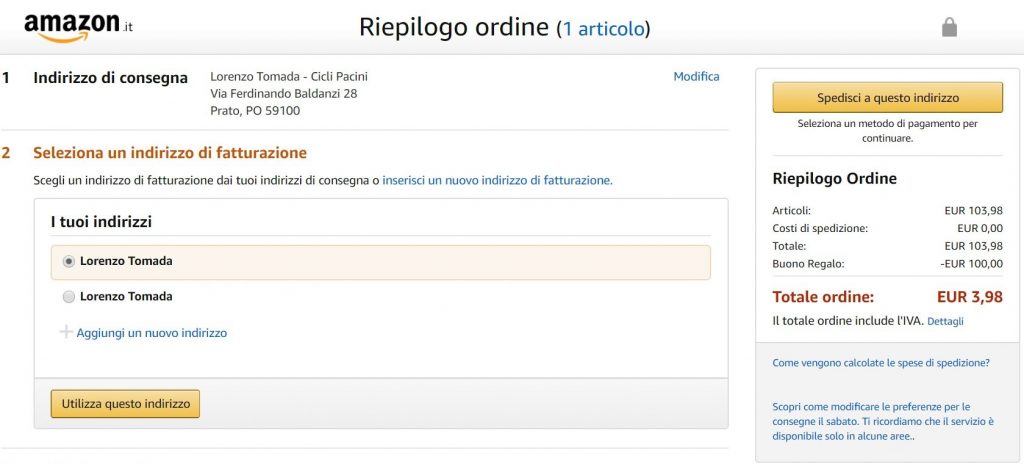Open the "1 articolo" link in the header
This screenshot has width=1024, height=464.
(606, 28)
